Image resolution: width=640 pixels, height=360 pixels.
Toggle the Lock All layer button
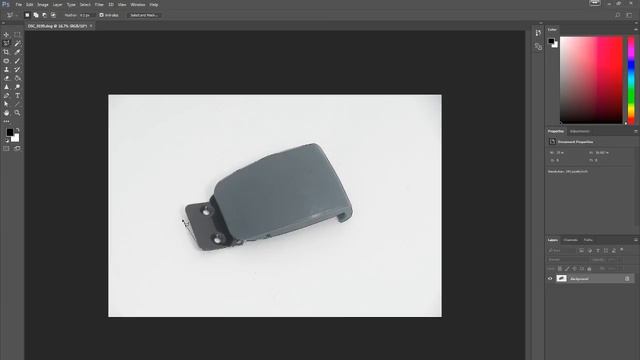click(x=589, y=269)
